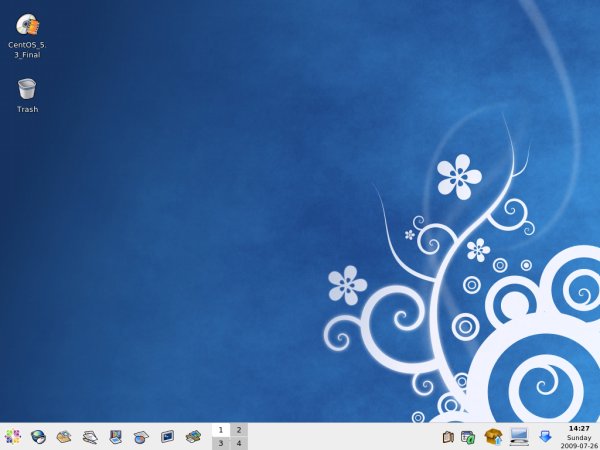
Task: Open the mail client envelope icon
Action: pyautogui.click(x=64, y=437)
